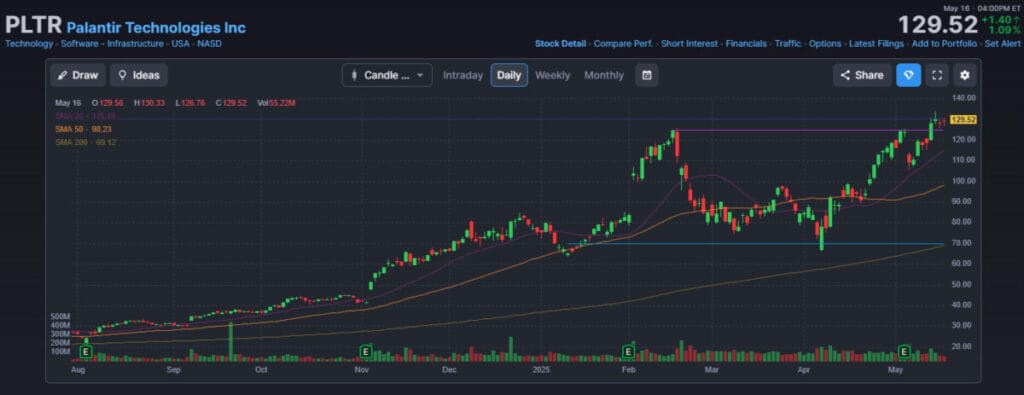Open the Latest Filings link
Viewport: 1024px width, 395px height.
[876, 44]
